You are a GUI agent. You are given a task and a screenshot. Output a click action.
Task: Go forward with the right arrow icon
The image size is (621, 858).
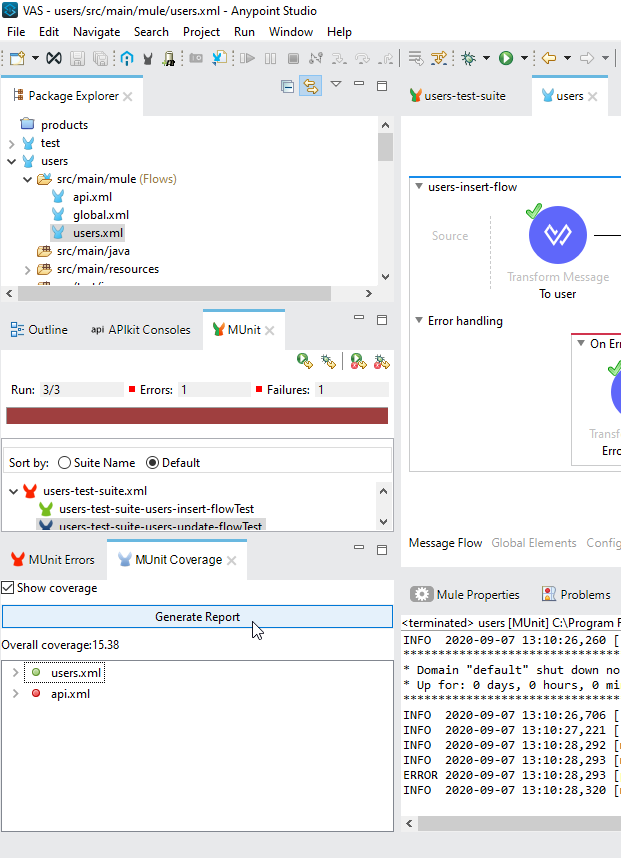pos(587,58)
